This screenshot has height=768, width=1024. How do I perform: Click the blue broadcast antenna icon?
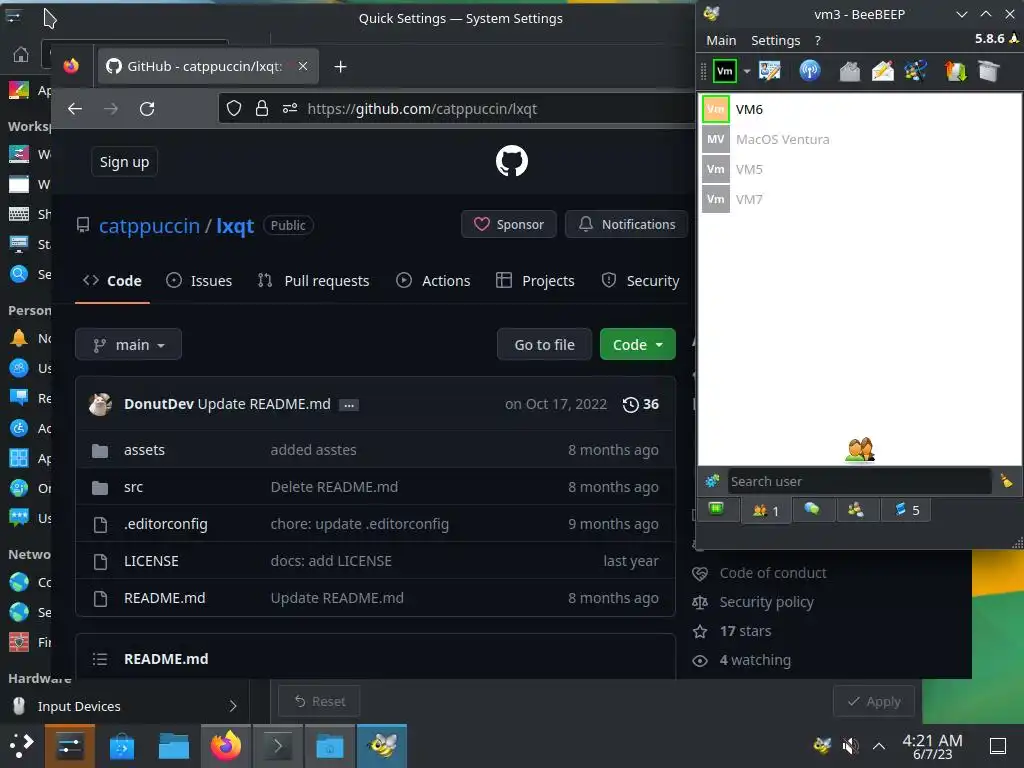[x=810, y=71]
